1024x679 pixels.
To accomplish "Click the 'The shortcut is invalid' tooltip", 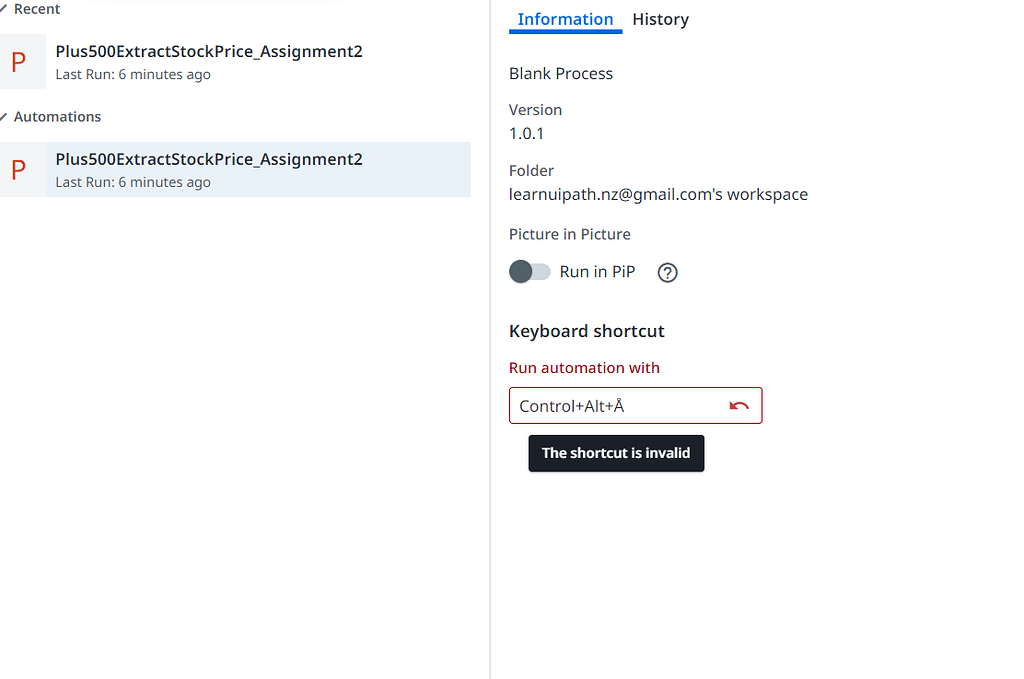I will (616, 453).
